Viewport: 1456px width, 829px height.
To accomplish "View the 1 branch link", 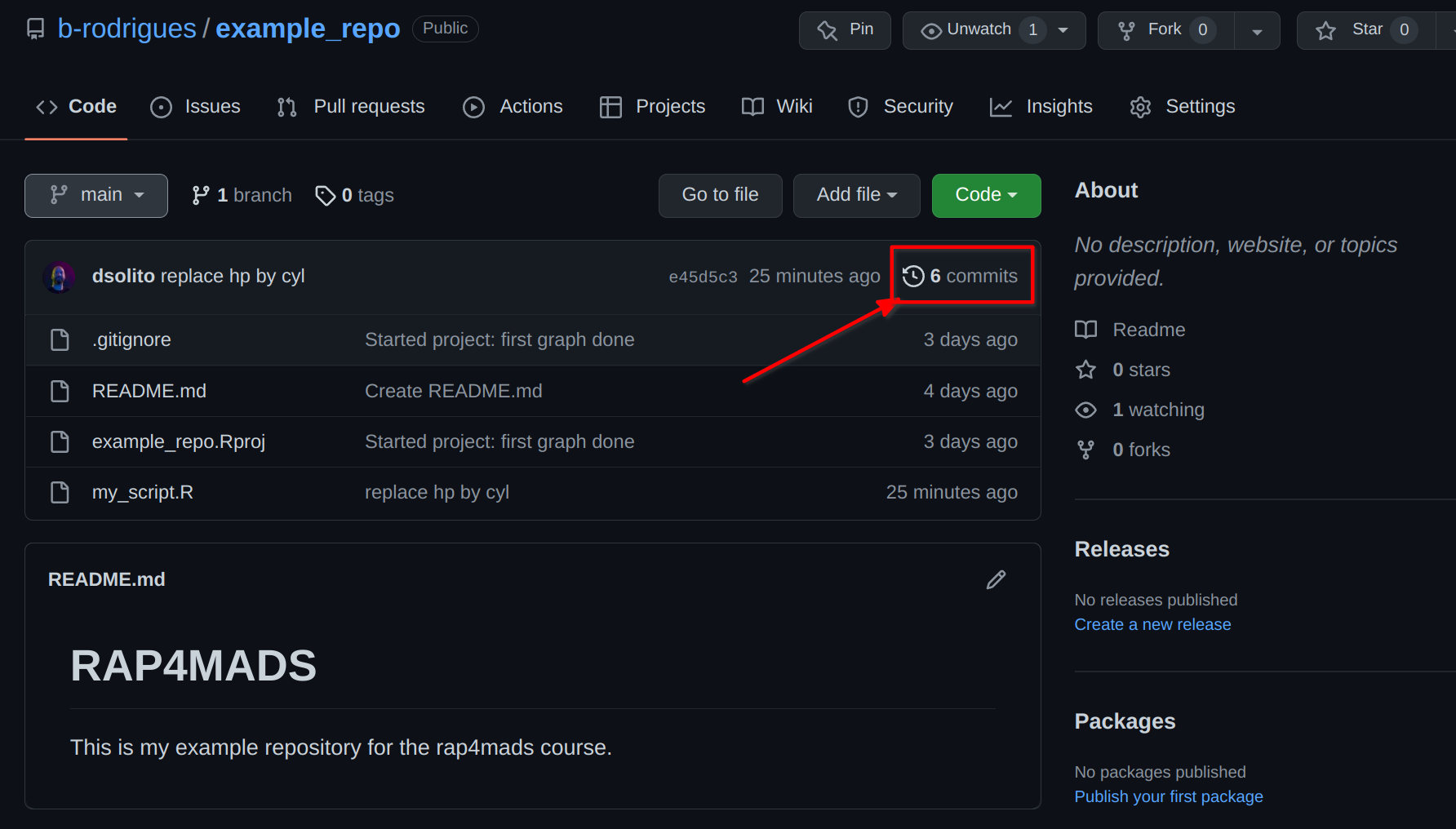I will 242,196.
